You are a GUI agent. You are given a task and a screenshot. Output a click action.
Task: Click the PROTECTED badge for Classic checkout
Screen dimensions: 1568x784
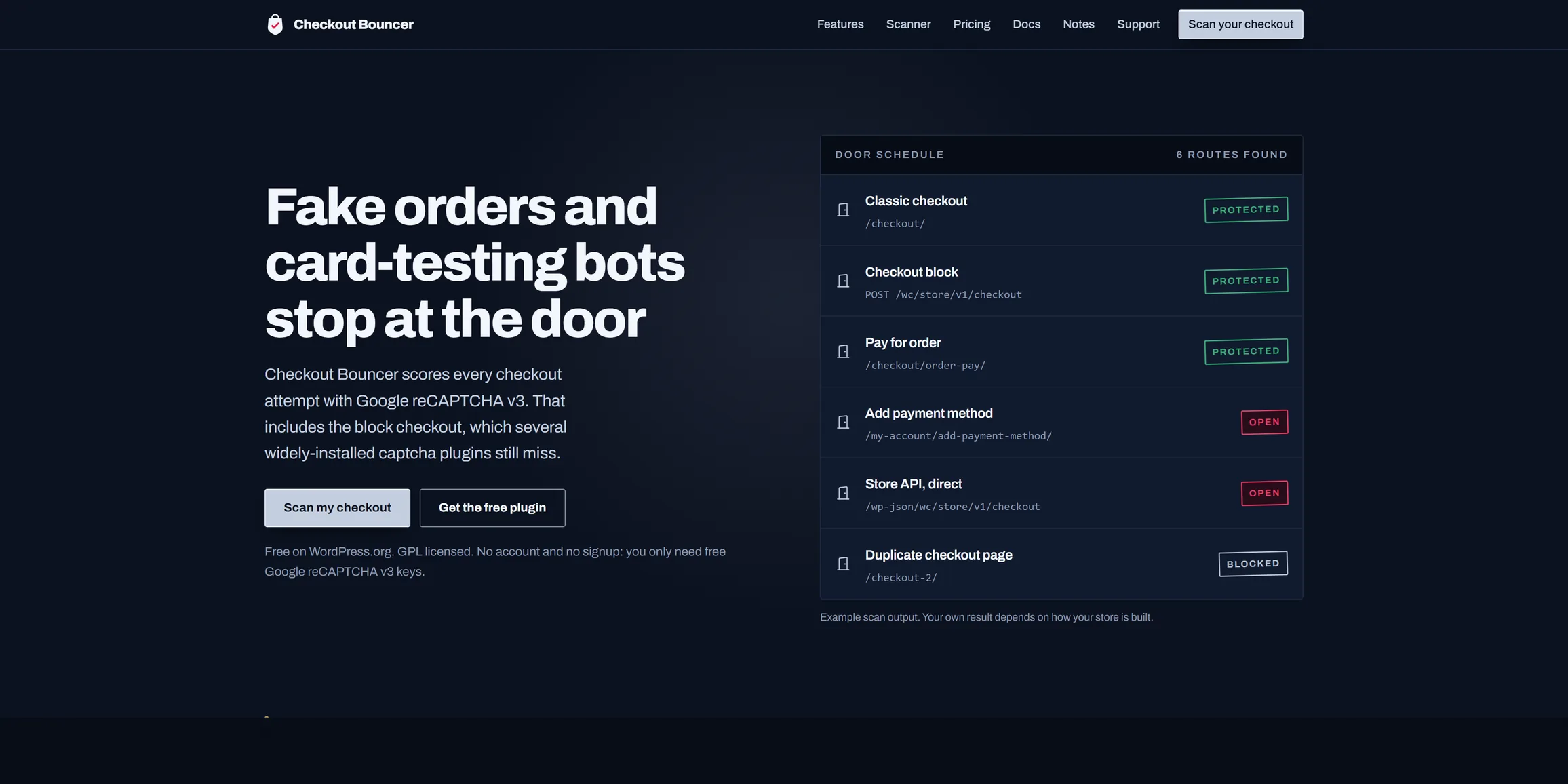coord(1246,210)
